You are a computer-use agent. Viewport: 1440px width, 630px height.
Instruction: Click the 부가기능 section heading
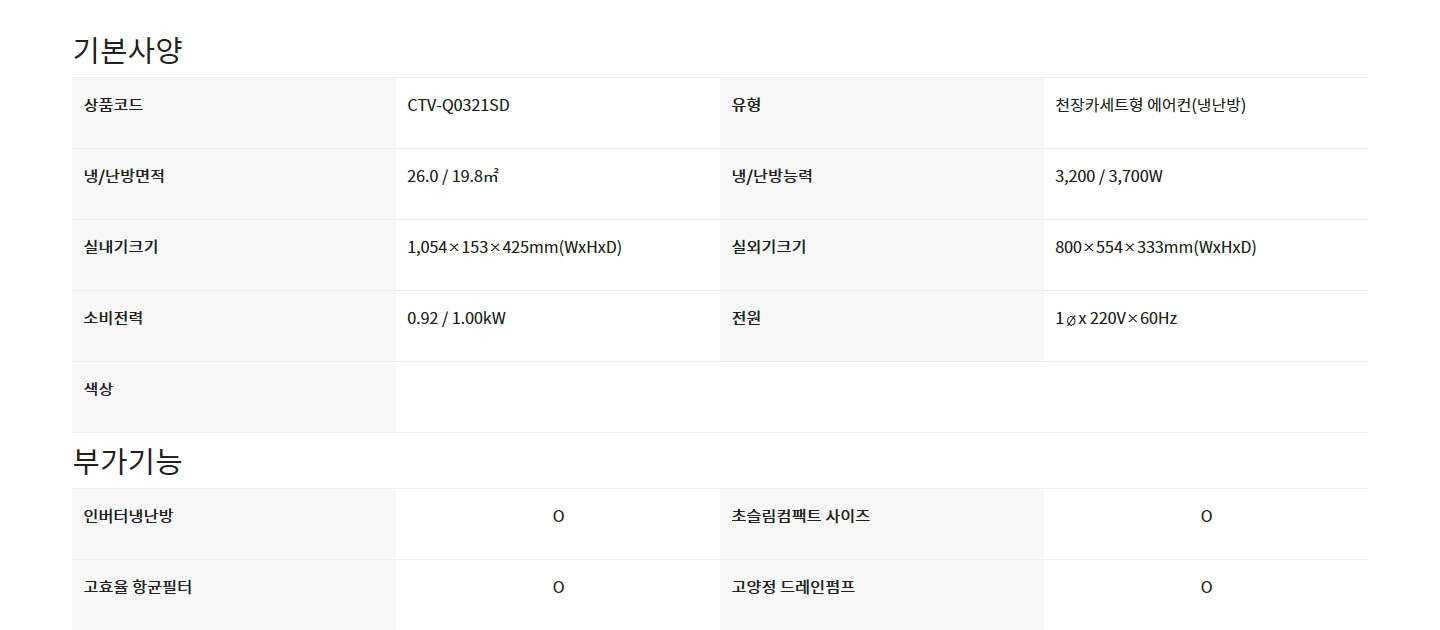tap(127, 461)
